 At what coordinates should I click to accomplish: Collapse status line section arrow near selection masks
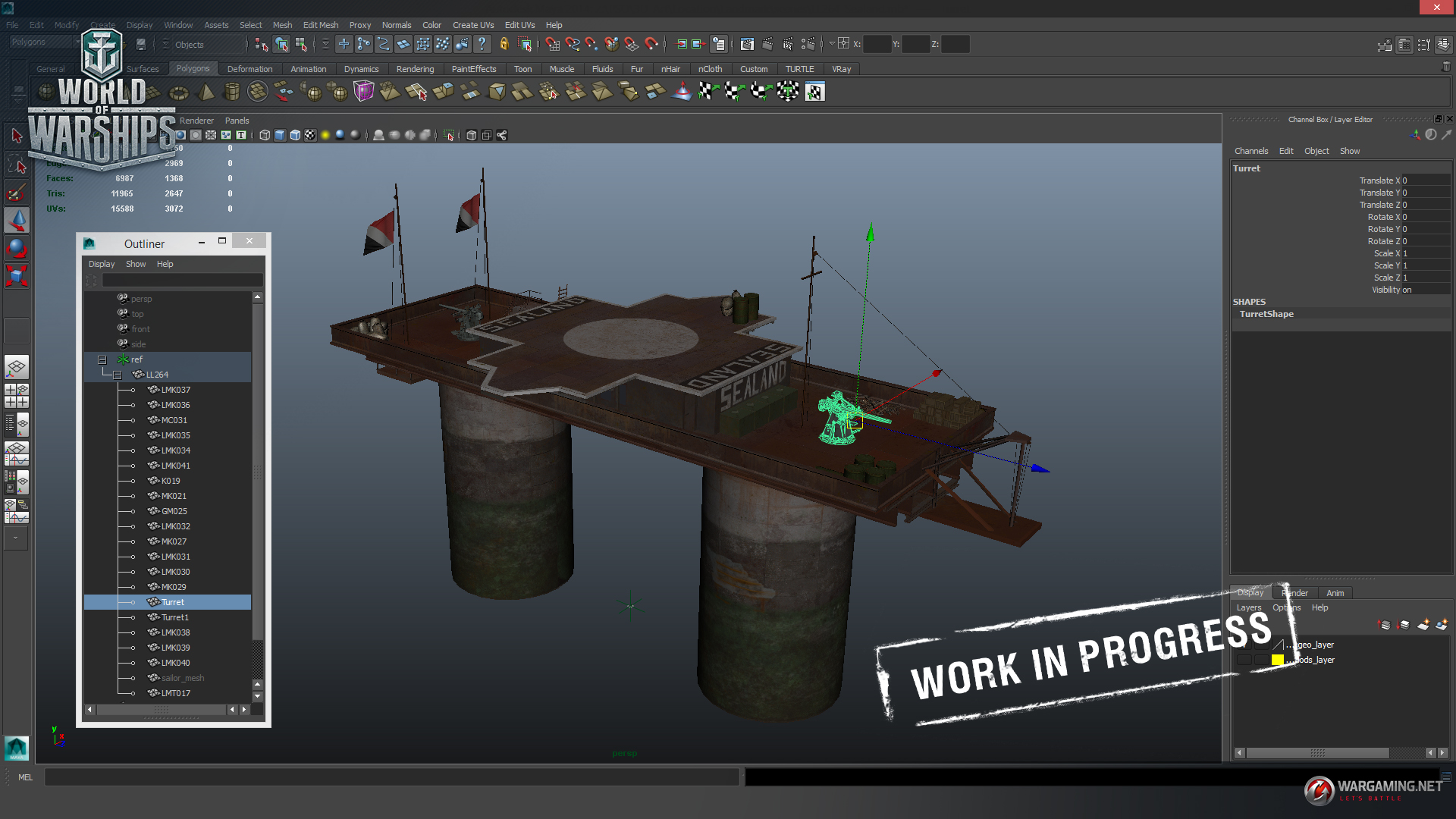coord(325,44)
